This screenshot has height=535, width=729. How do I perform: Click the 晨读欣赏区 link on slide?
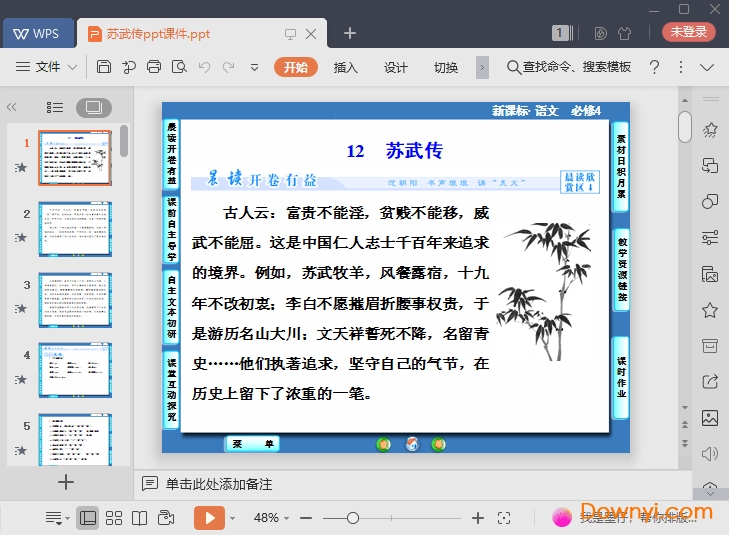click(x=580, y=182)
